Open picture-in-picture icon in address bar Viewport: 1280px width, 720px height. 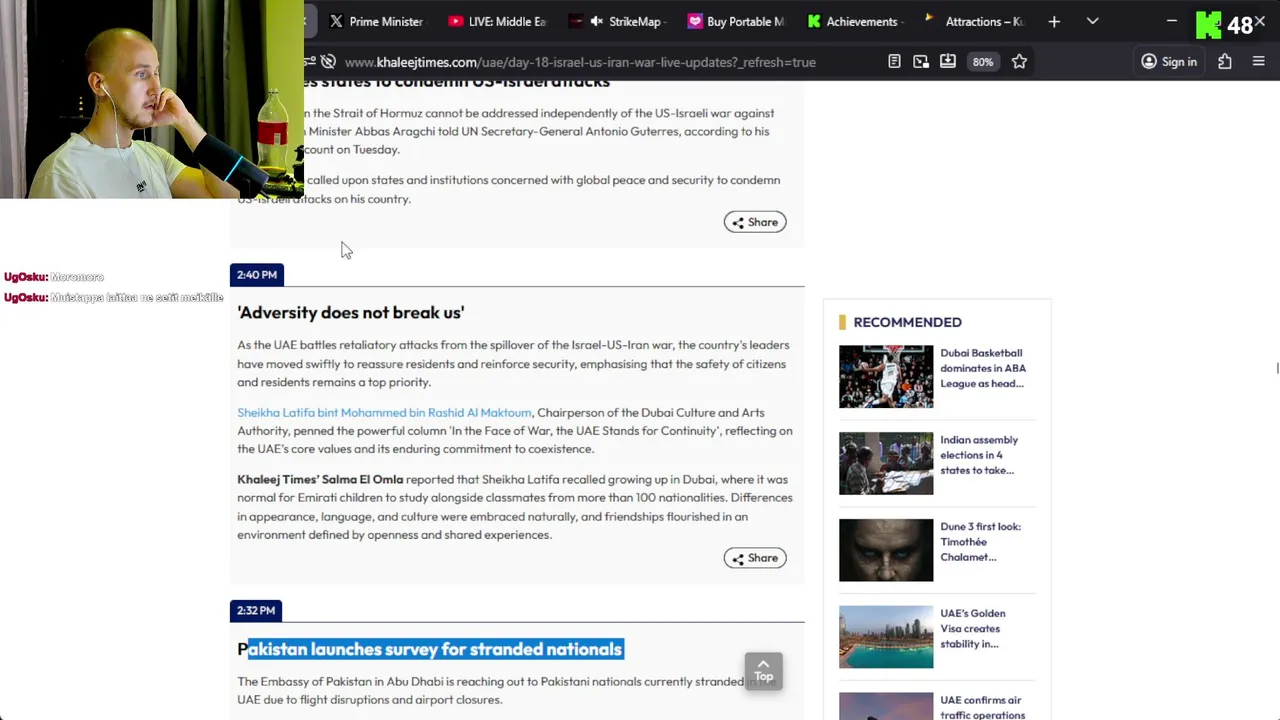pos(921,62)
